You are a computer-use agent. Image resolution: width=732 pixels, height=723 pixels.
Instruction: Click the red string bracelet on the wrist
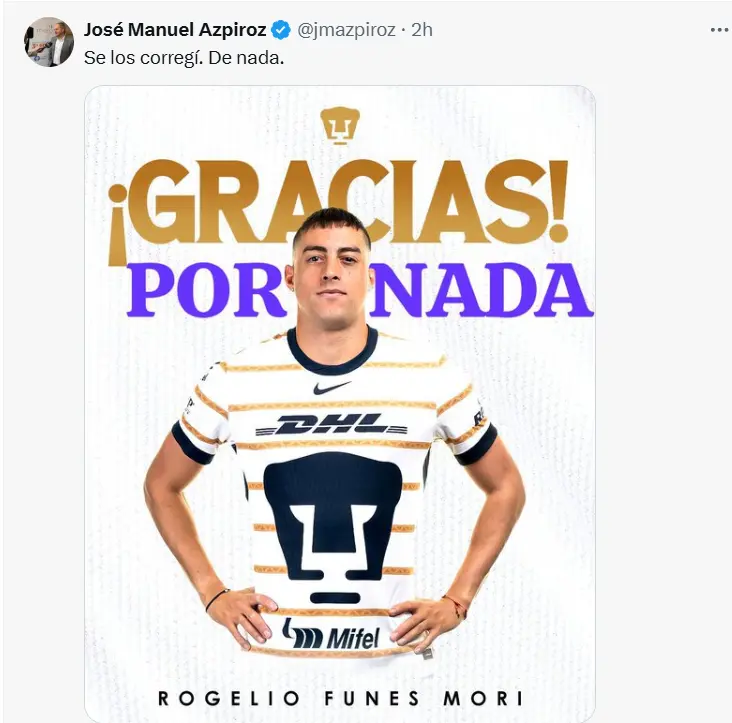point(456,605)
